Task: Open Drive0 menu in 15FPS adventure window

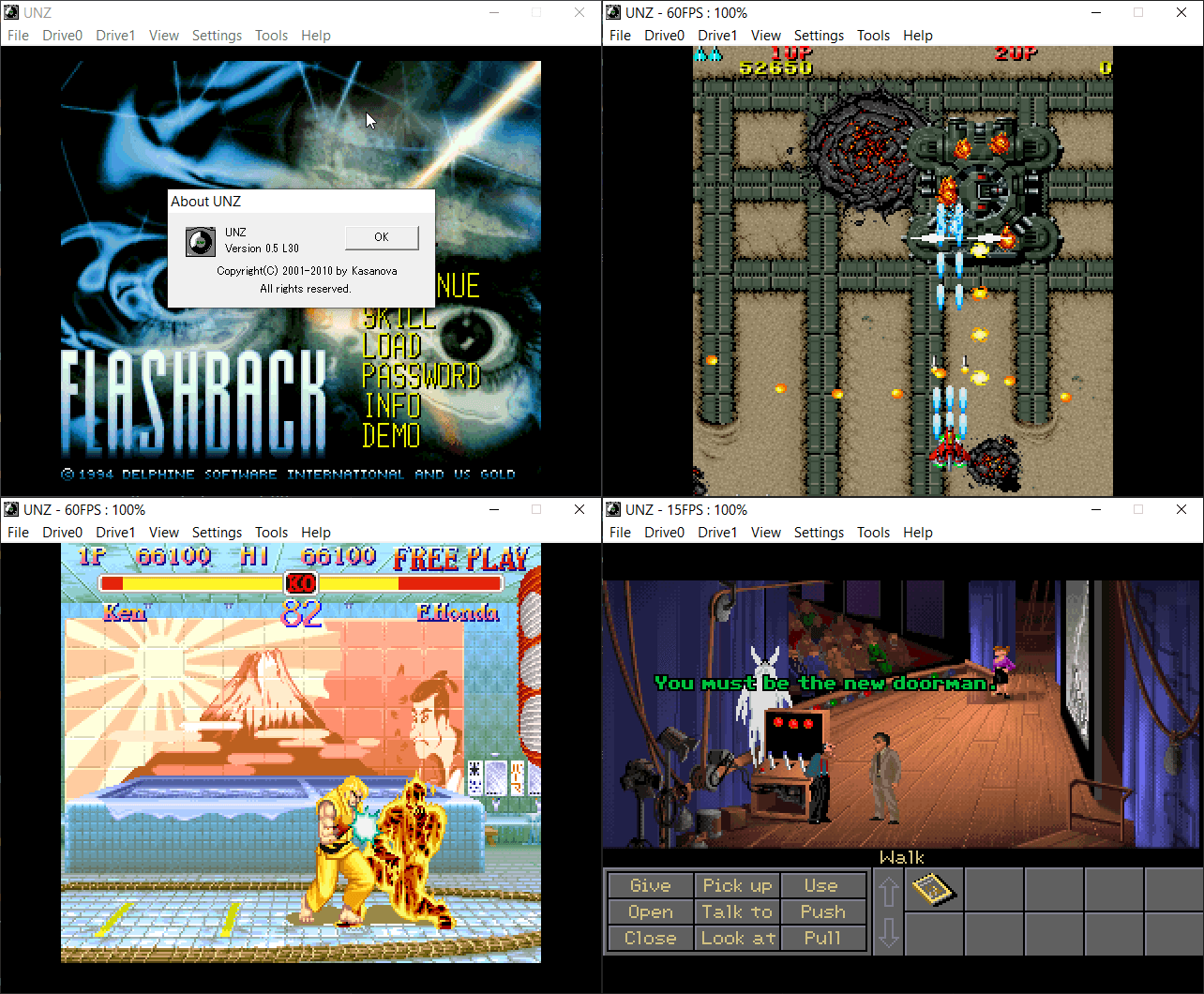Action: pyautogui.click(x=664, y=533)
